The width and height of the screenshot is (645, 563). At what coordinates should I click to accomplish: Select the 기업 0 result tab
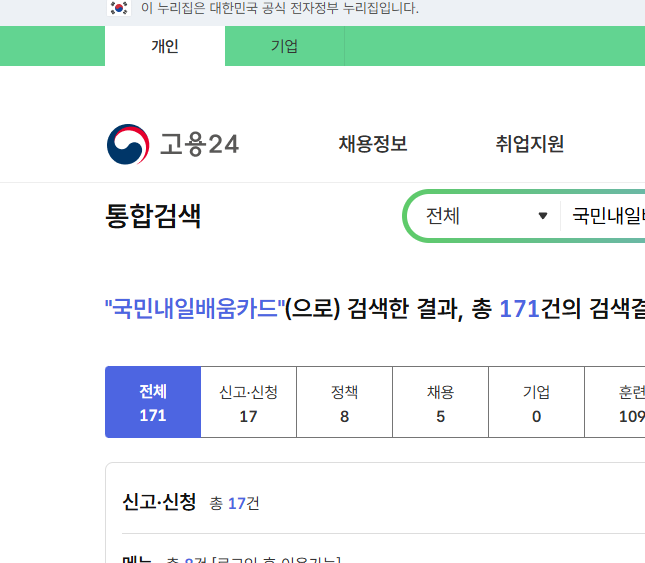click(x=536, y=402)
